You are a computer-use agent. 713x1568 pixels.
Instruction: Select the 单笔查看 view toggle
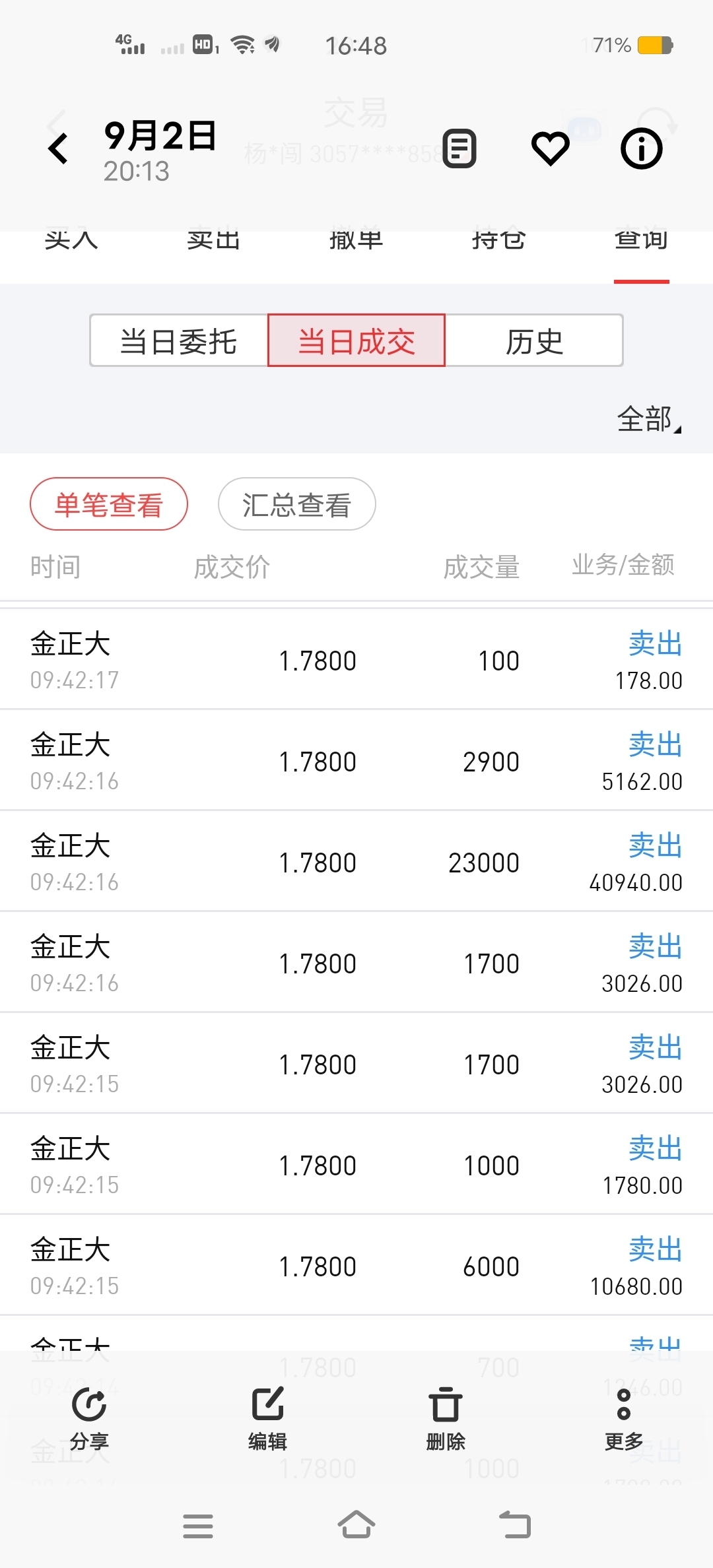click(x=109, y=504)
